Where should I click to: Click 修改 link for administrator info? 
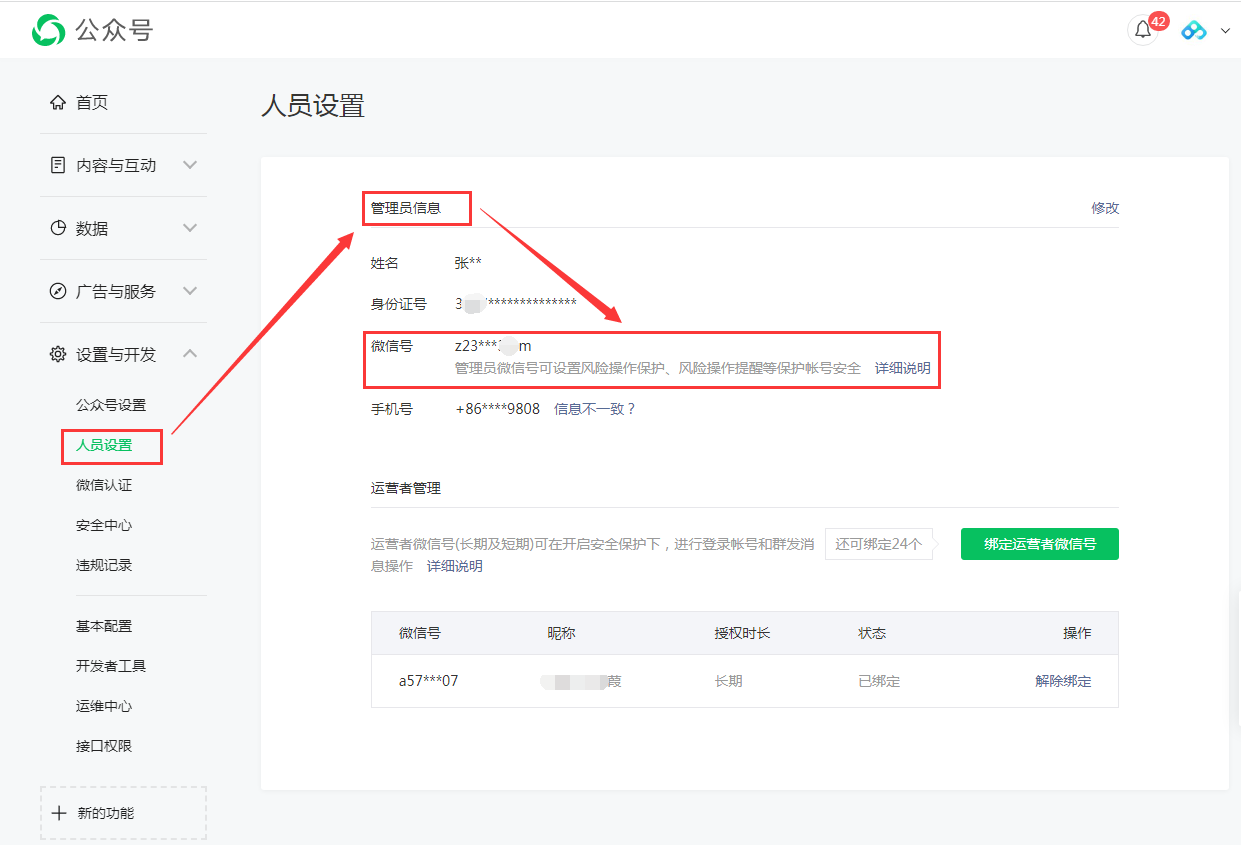click(1105, 208)
